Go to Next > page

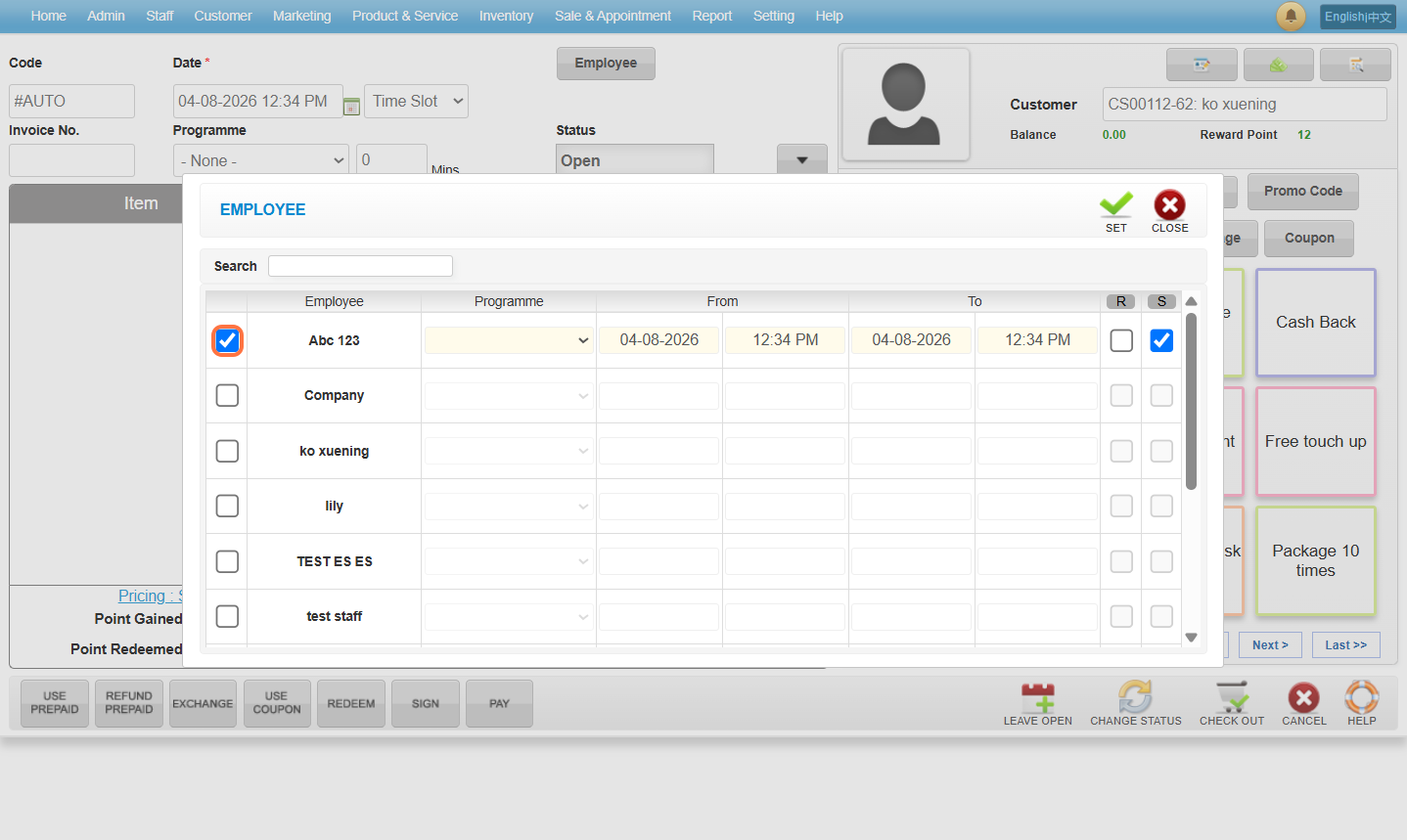(x=1270, y=645)
